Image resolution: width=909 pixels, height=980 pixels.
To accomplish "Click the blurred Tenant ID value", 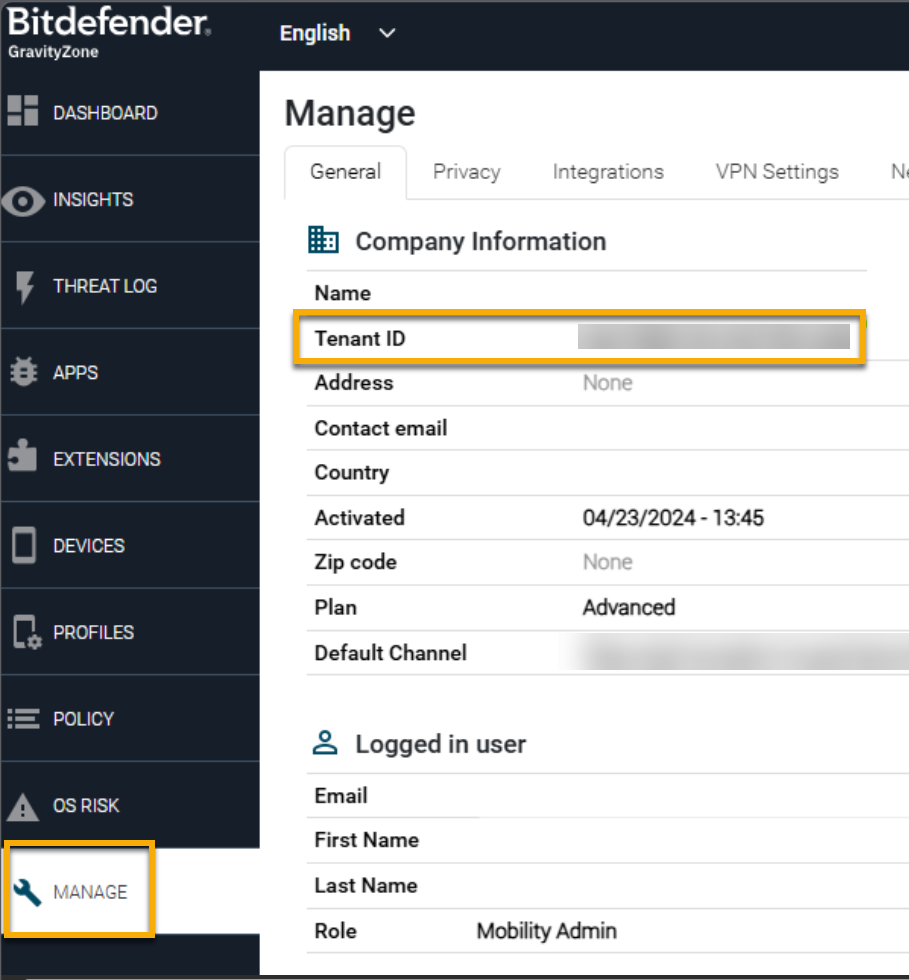I will [713, 337].
